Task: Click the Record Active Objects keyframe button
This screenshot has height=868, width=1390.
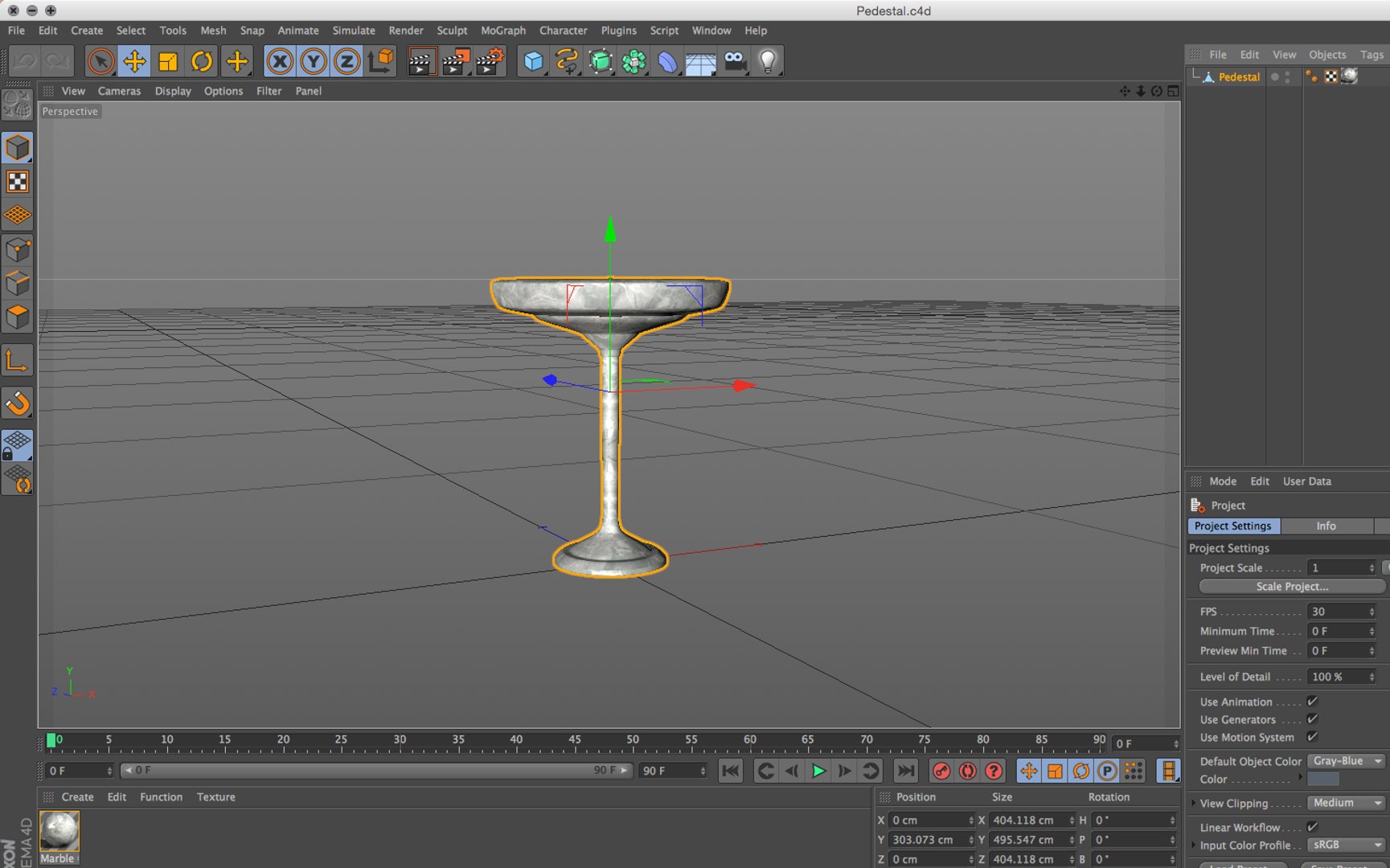Action: point(941,771)
